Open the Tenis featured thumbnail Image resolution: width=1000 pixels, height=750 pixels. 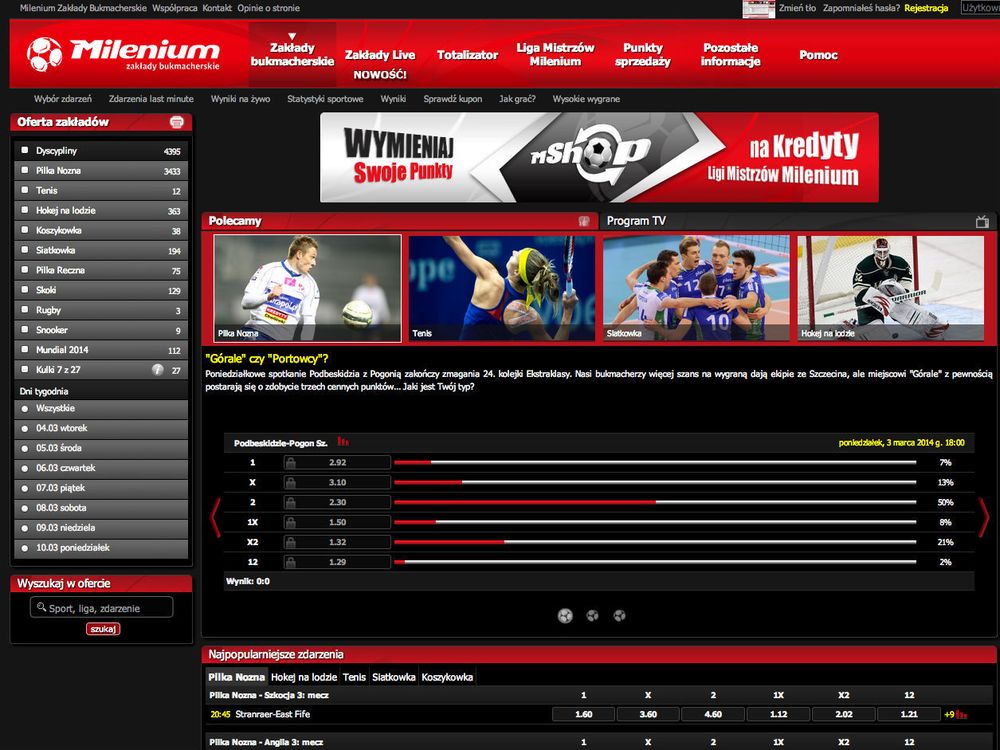tap(502, 288)
